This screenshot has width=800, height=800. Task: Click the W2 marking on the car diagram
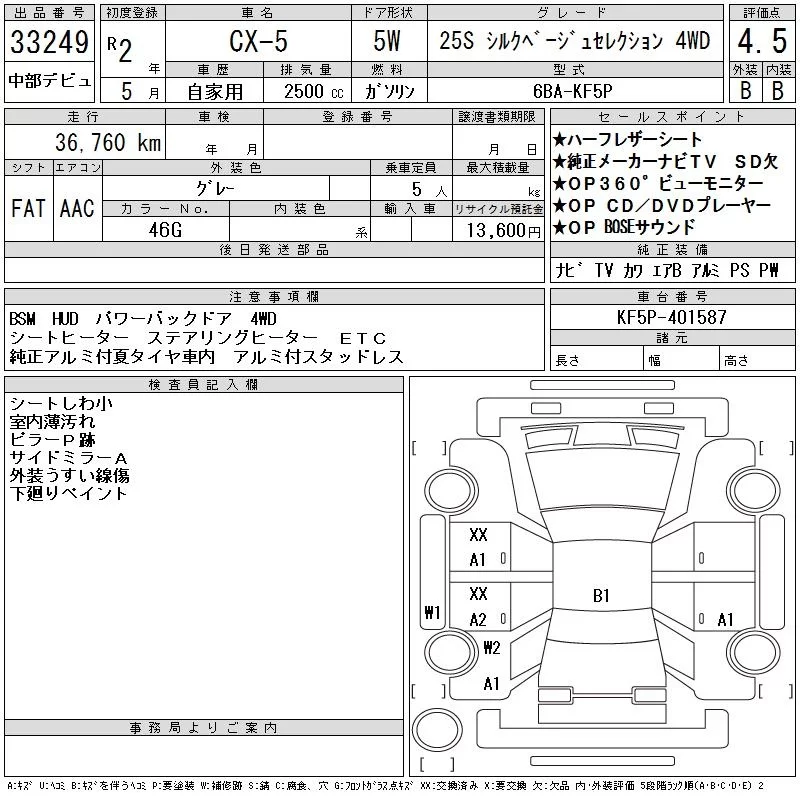pos(491,647)
